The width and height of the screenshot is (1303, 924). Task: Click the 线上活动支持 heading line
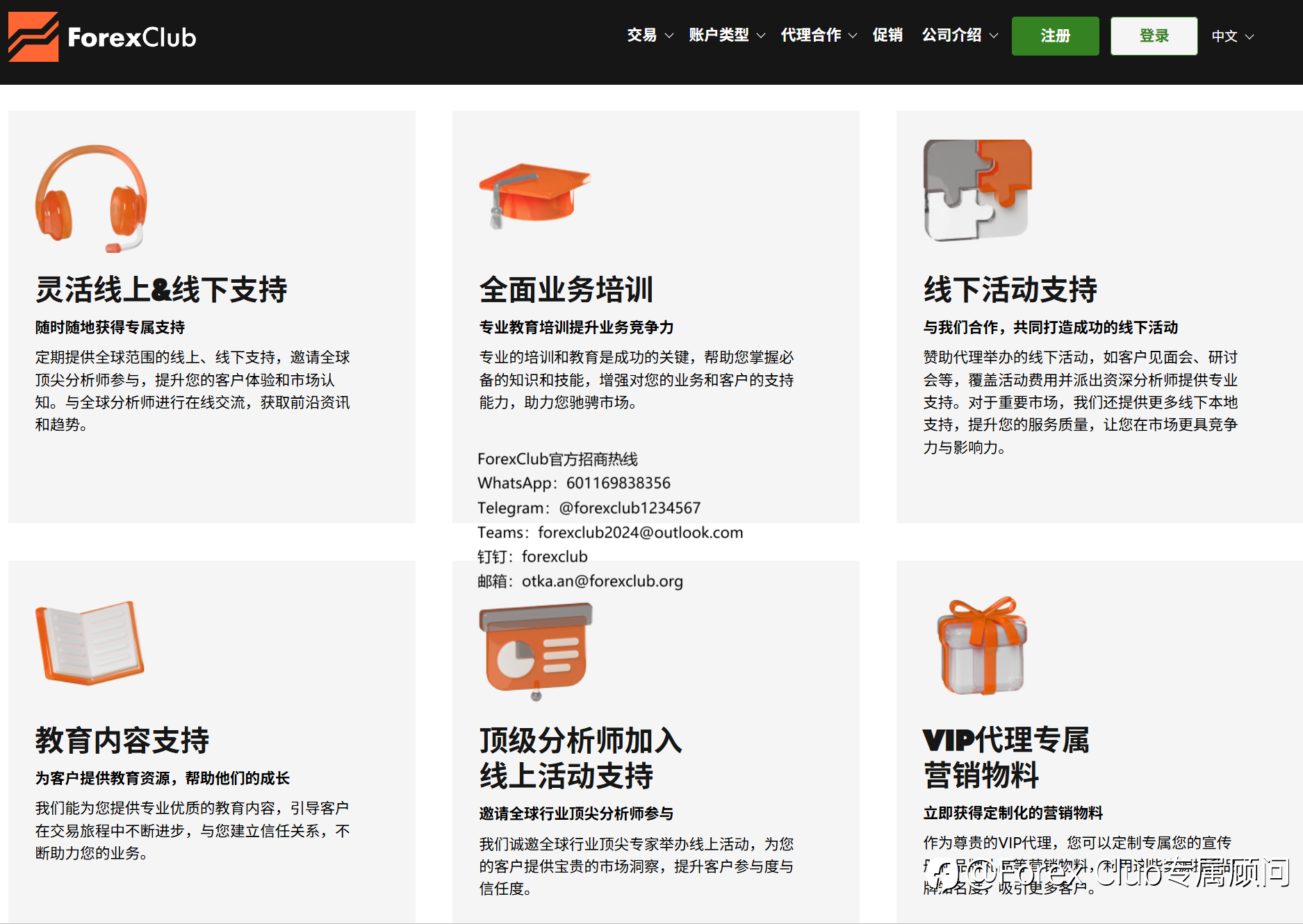point(566,776)
